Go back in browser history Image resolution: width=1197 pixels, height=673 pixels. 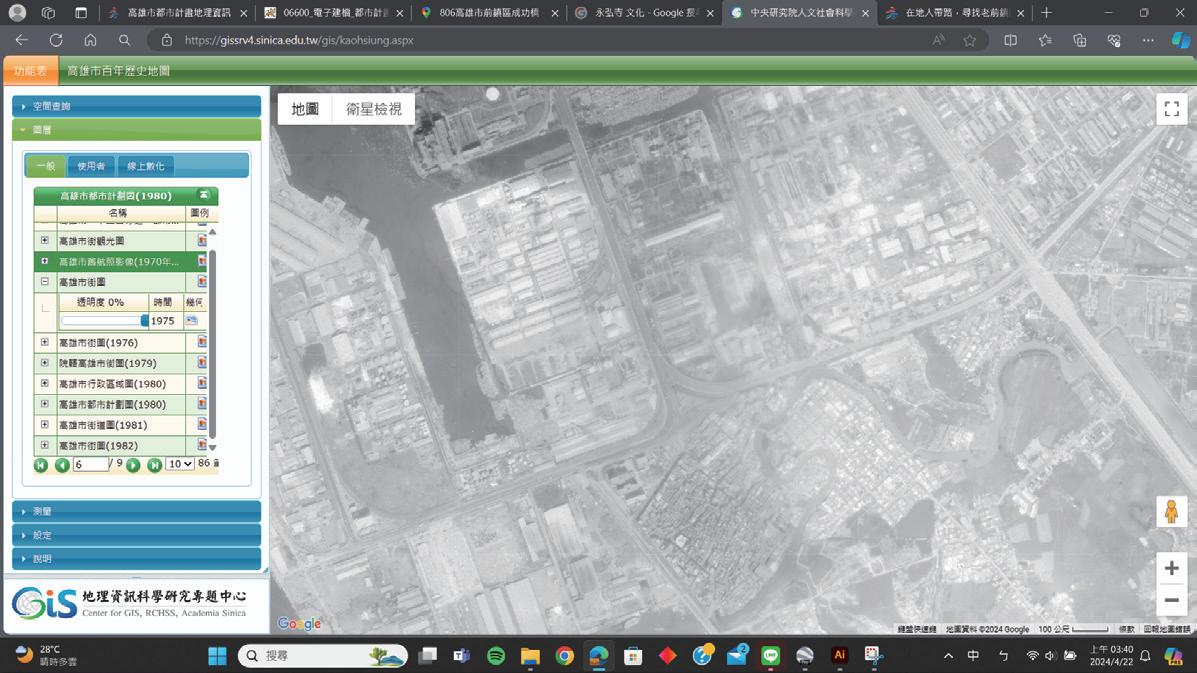(21, 40)
